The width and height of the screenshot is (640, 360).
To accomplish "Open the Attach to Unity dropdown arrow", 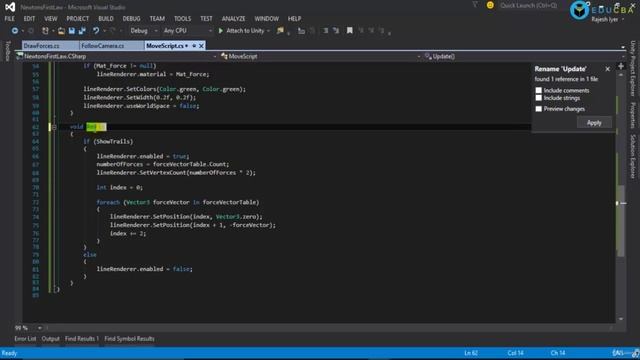I will click(268, 31).
